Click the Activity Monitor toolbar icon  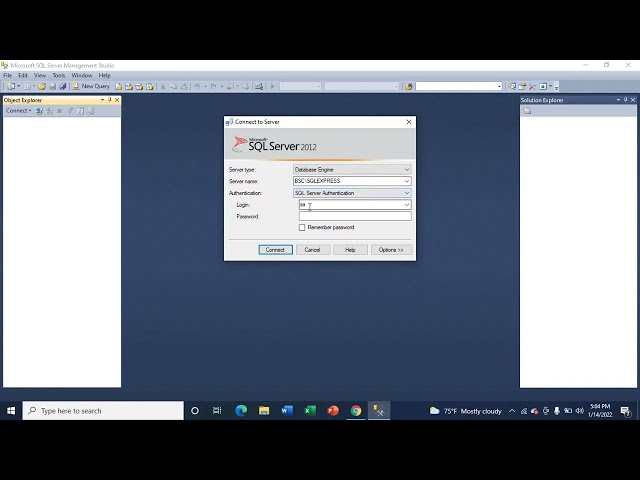[x=259, y=87]
